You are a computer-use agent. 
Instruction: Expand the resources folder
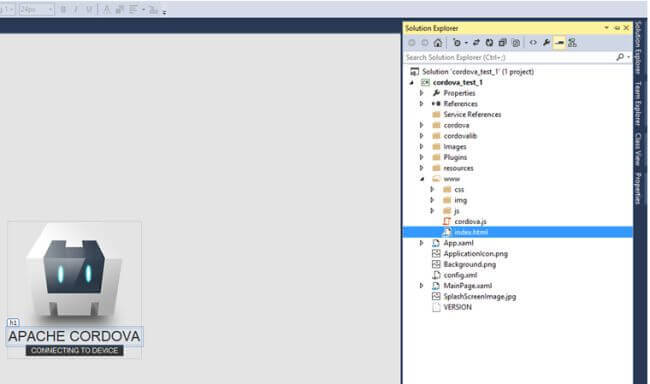click(422, 168)
